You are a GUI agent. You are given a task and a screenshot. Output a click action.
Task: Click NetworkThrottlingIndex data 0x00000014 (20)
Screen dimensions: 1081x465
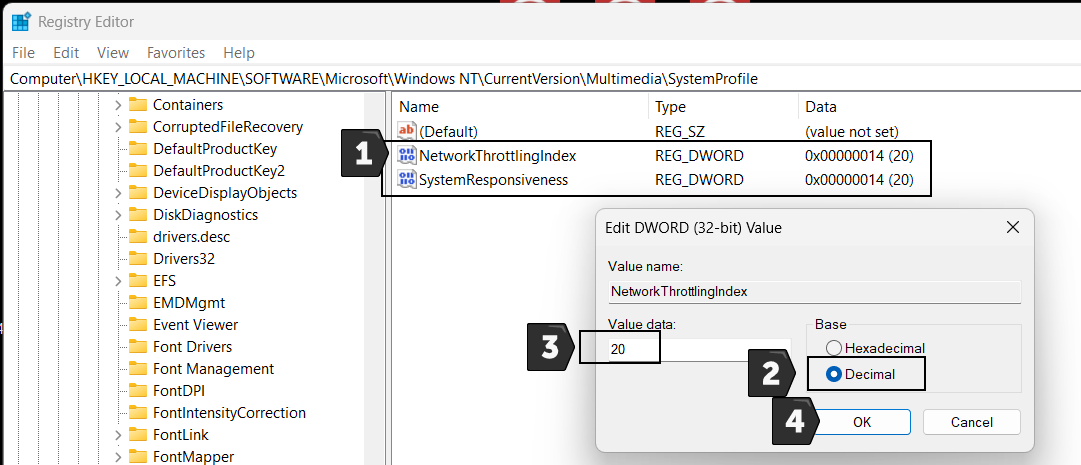(x=859, y=156)
